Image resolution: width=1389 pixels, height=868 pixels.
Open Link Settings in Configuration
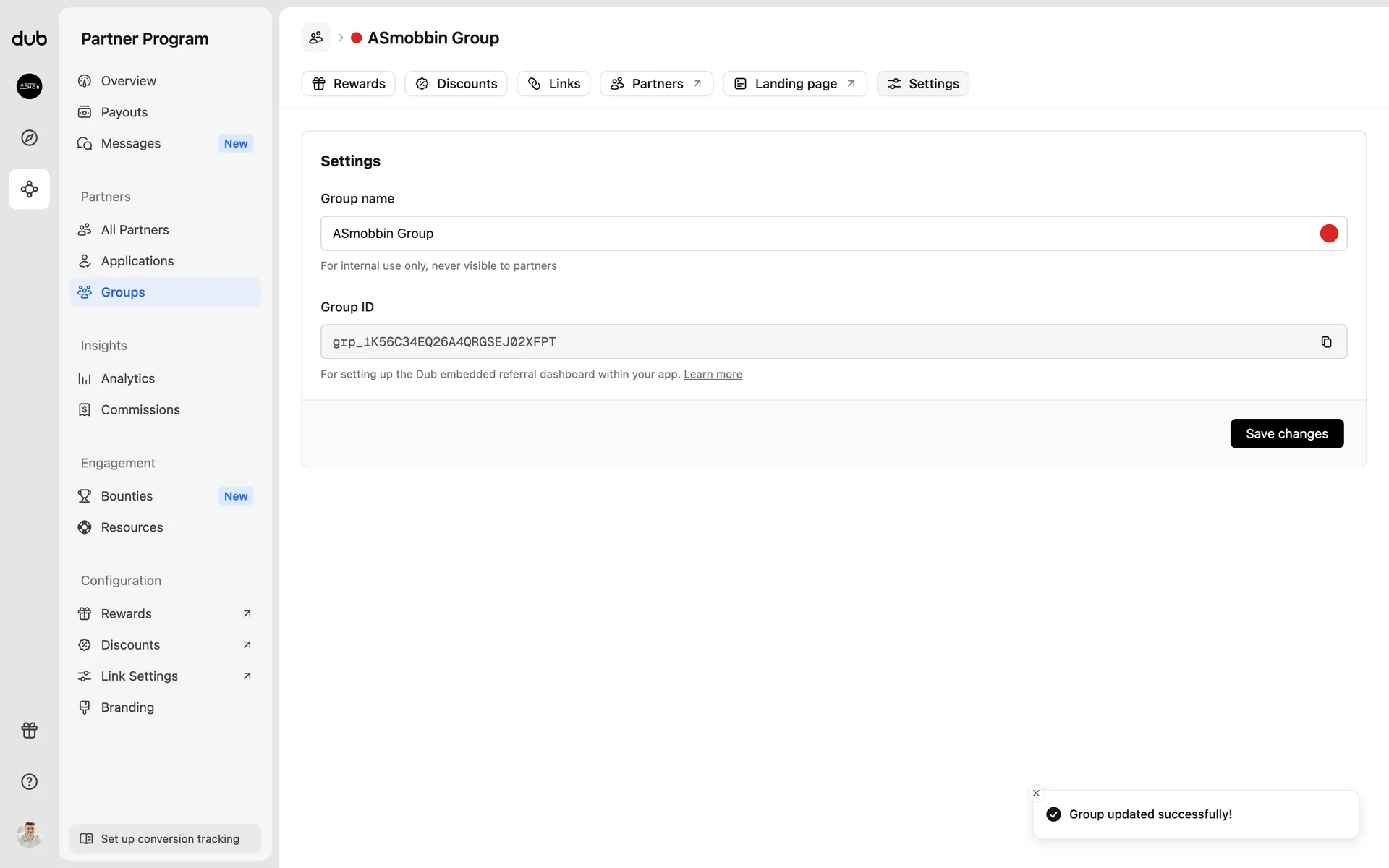[x=140, y=676]
